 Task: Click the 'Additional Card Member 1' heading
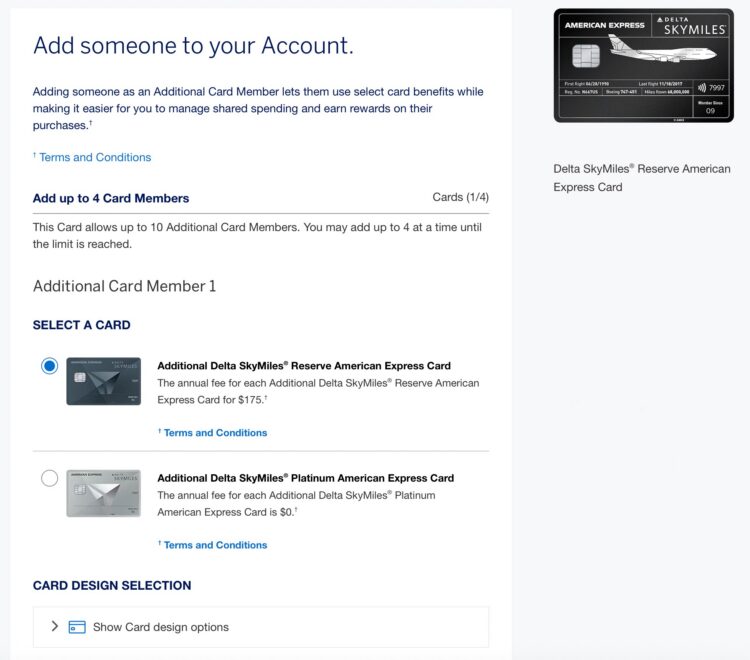124,286
